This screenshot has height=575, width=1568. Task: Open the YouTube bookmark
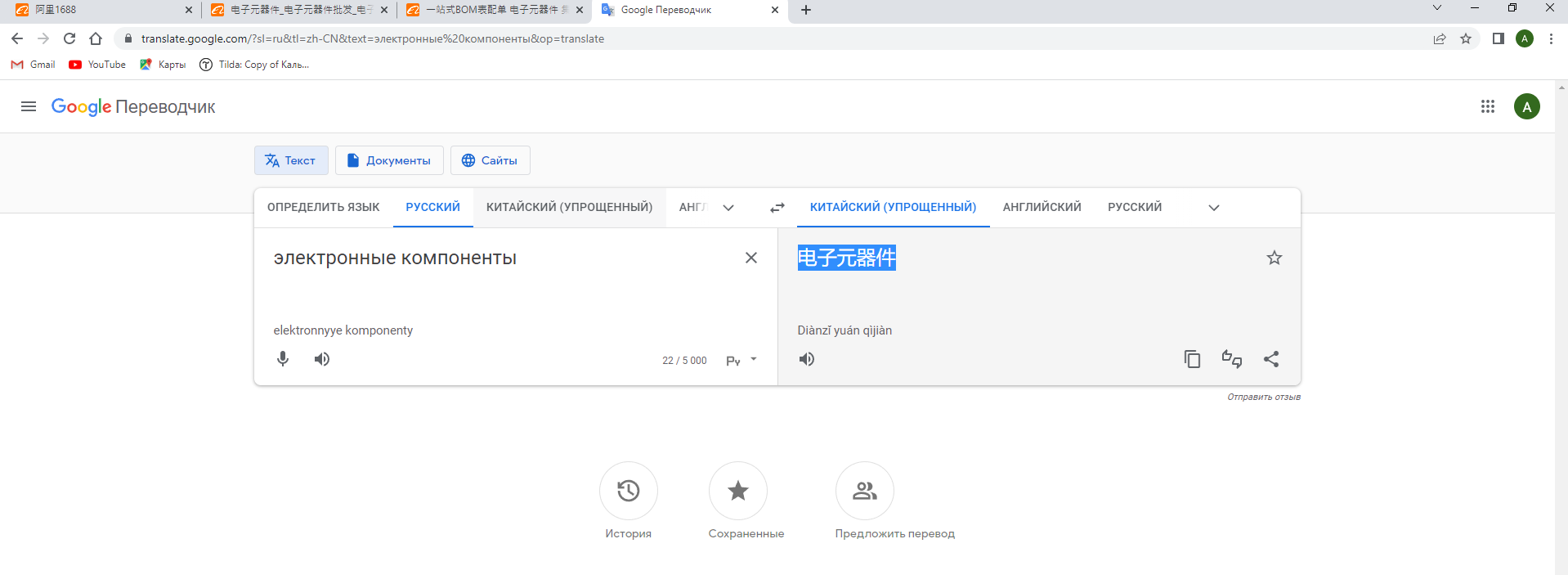pyautogui.click(x=97, y=65)
